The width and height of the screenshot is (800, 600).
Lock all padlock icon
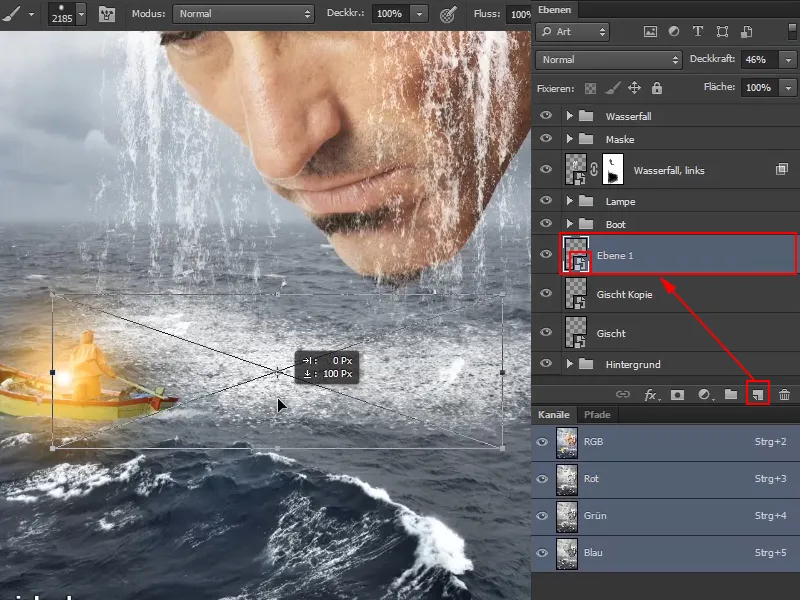[x=657, y=88]
